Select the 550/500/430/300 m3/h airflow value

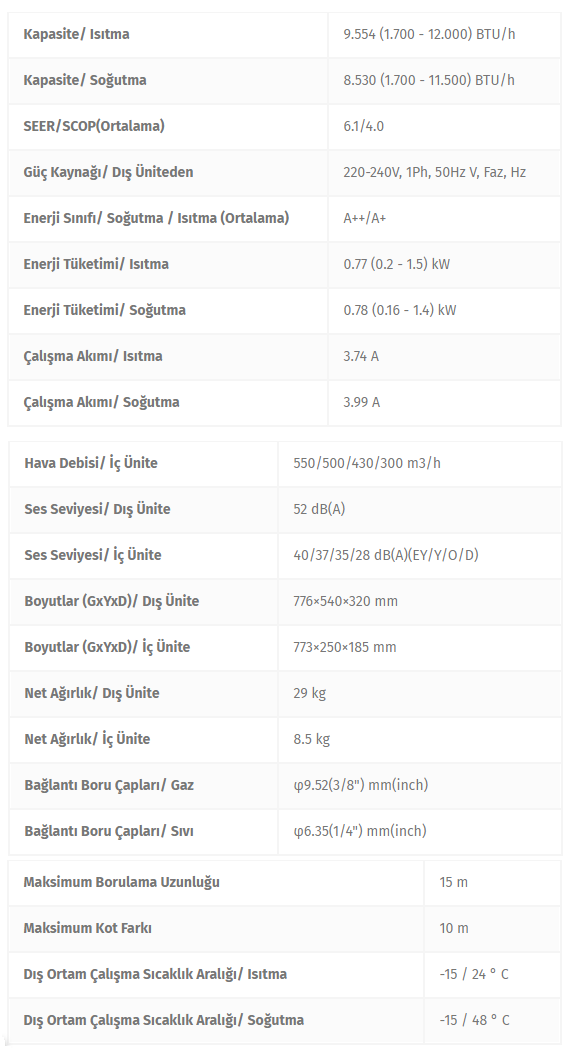pyautogui.click(x=367, y=463)
